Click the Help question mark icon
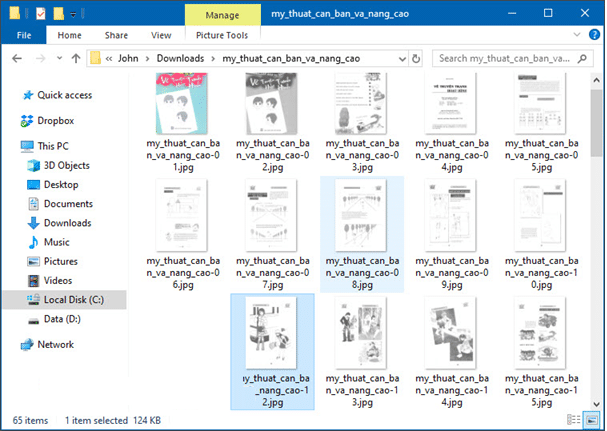 (x=594, y=35)
